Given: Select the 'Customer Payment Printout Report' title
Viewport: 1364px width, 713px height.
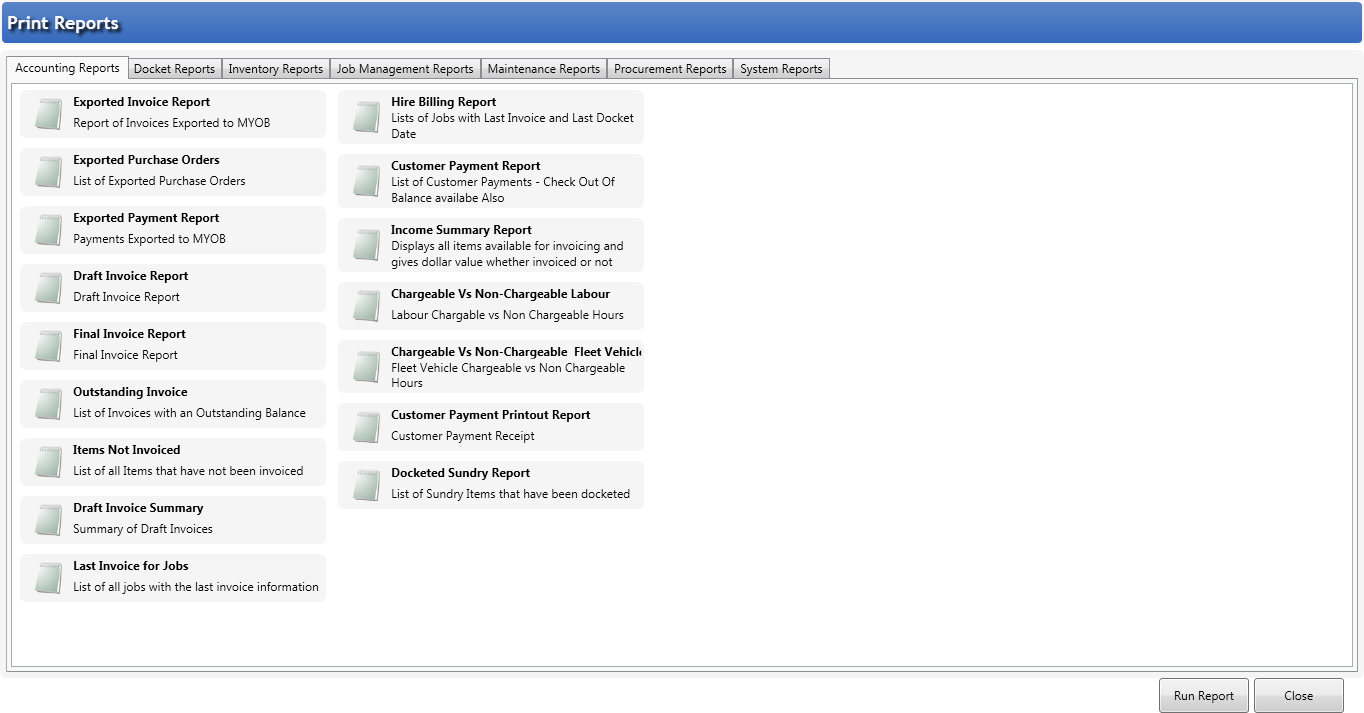Looking at the screenshot, I should tap(491, 415).
